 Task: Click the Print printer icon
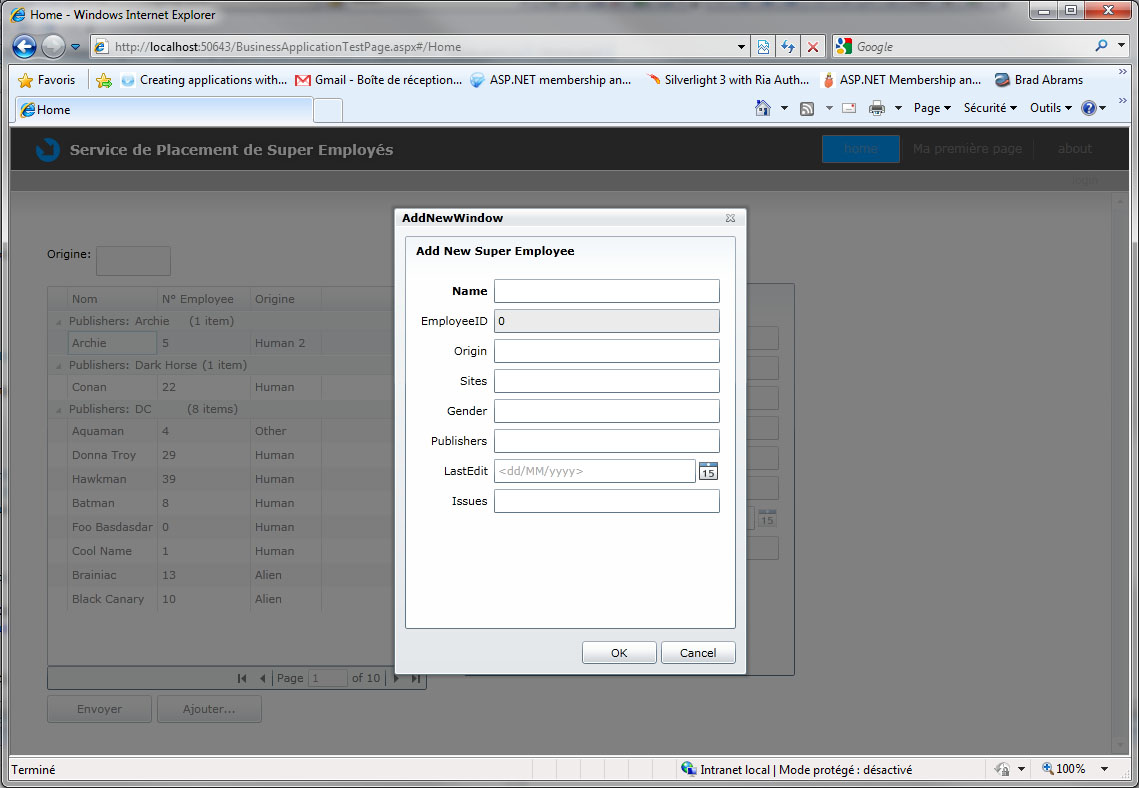[877, 108]
